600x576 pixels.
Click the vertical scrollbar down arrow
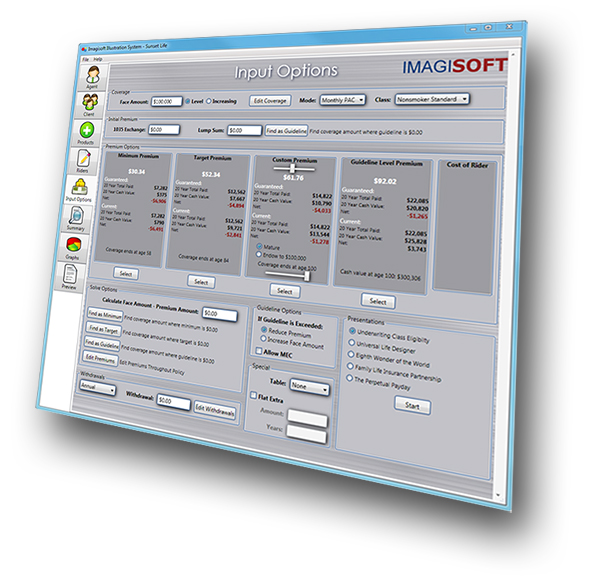498,495
